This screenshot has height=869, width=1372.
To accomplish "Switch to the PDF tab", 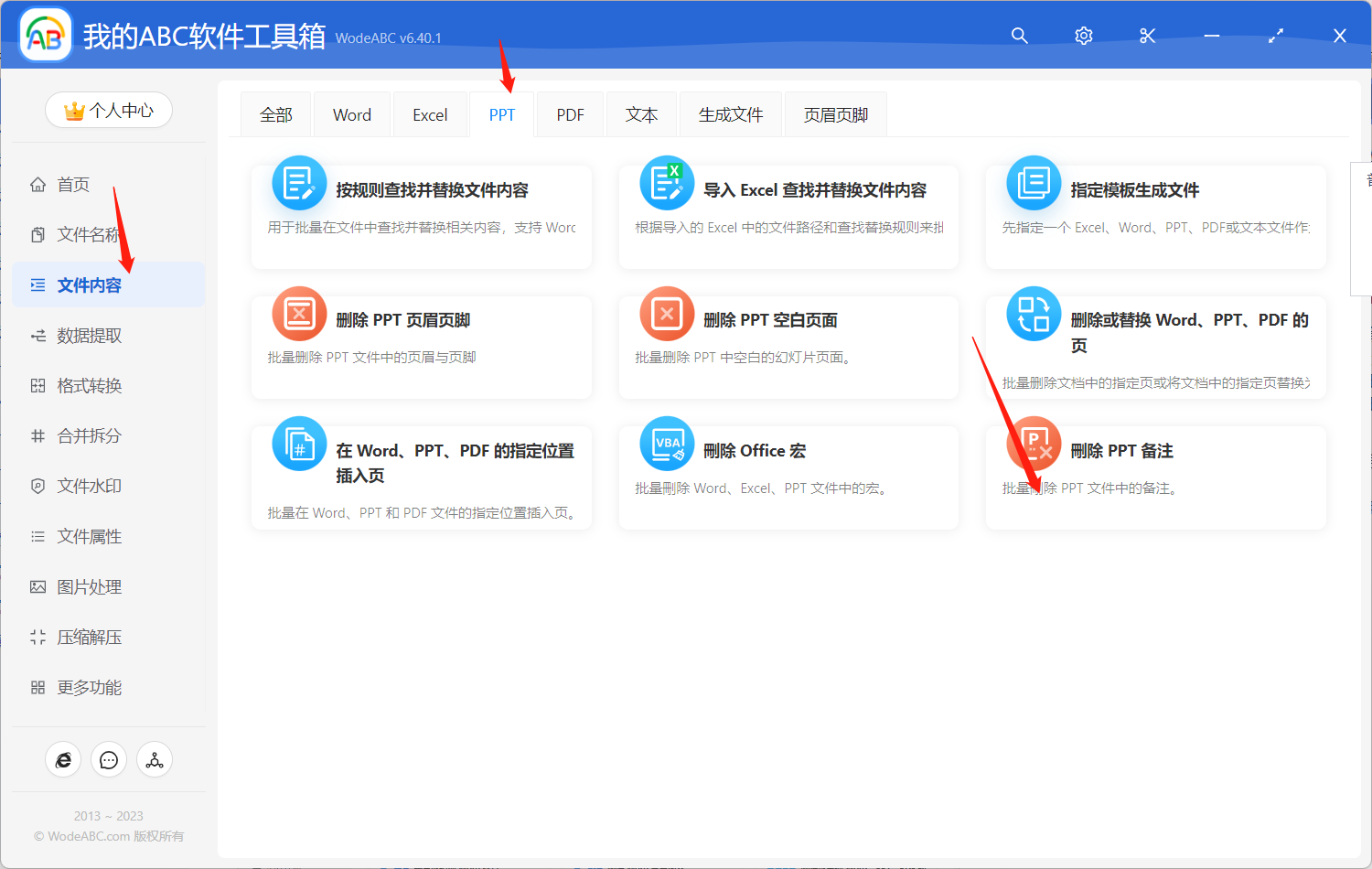I will point(570,113).
